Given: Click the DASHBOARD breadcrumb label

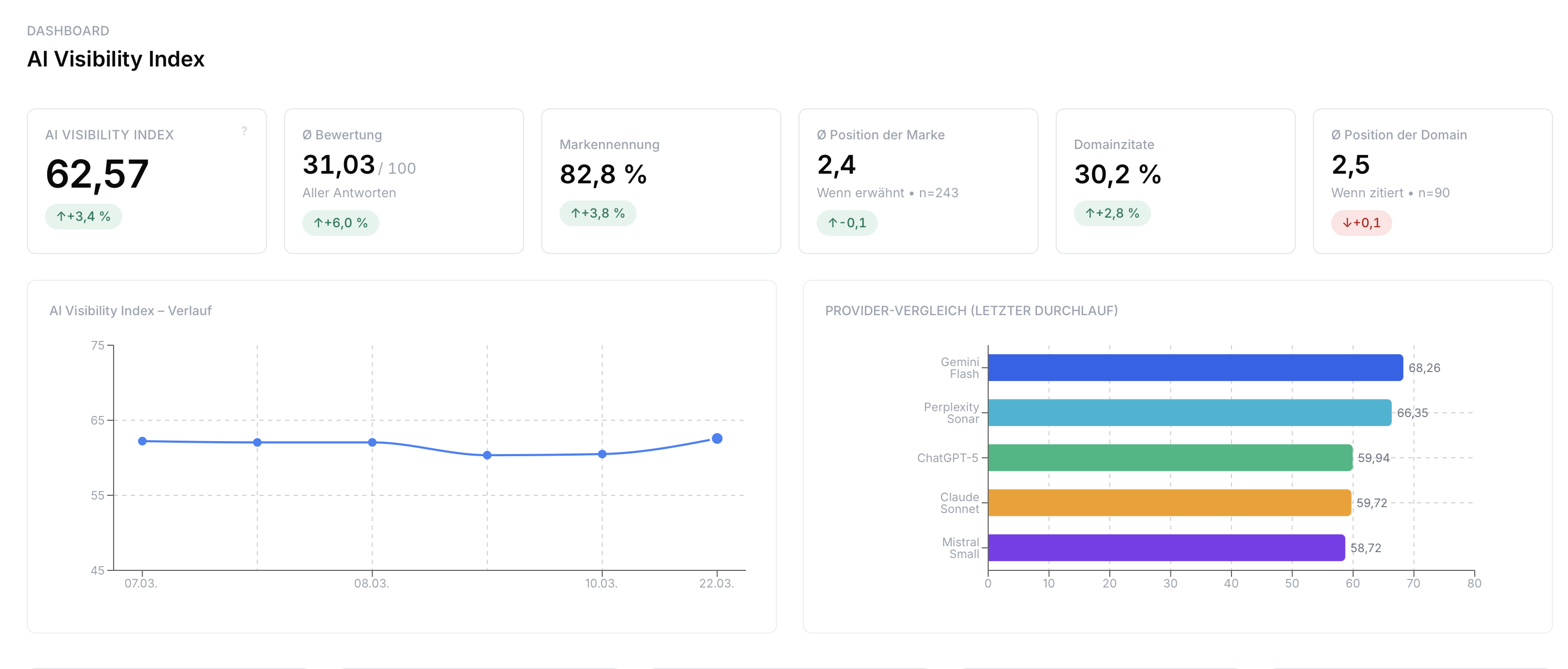Looking at the screenshot, I should tap(68, 31).
